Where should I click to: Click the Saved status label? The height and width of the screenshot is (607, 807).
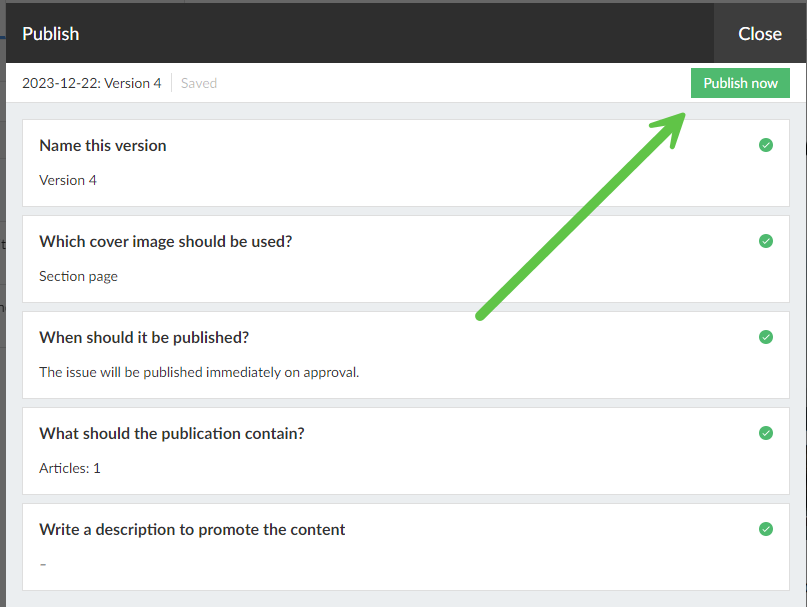click(198, 83)
